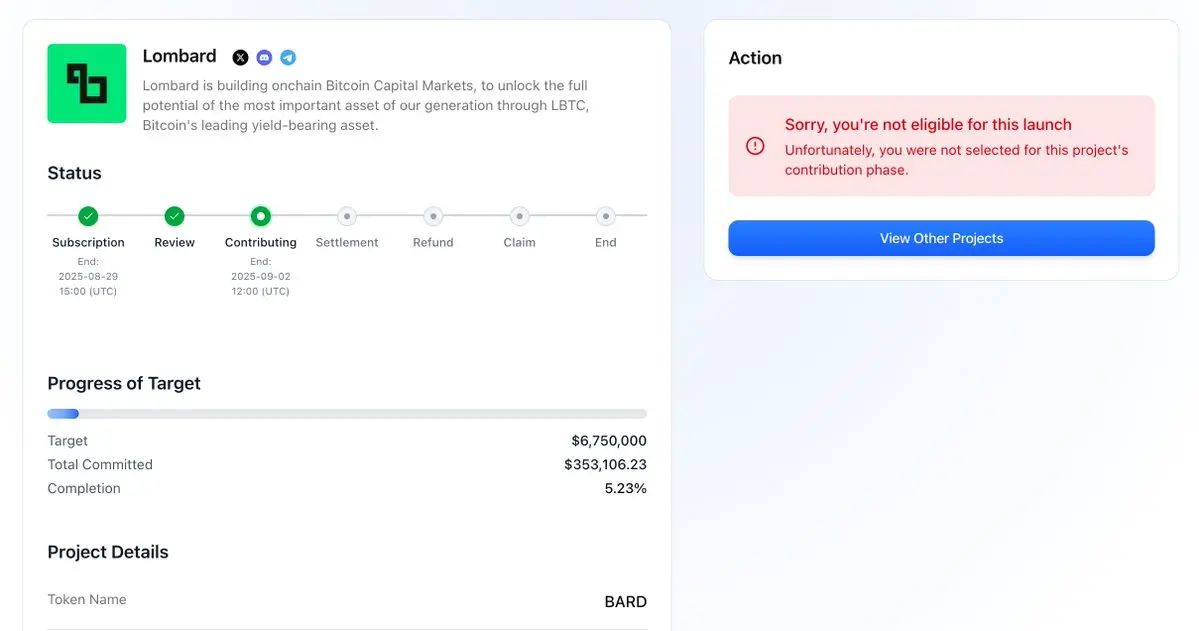1199x631 pixels.
Task: Select the Settlement step marker
Action: click(347, 216)
